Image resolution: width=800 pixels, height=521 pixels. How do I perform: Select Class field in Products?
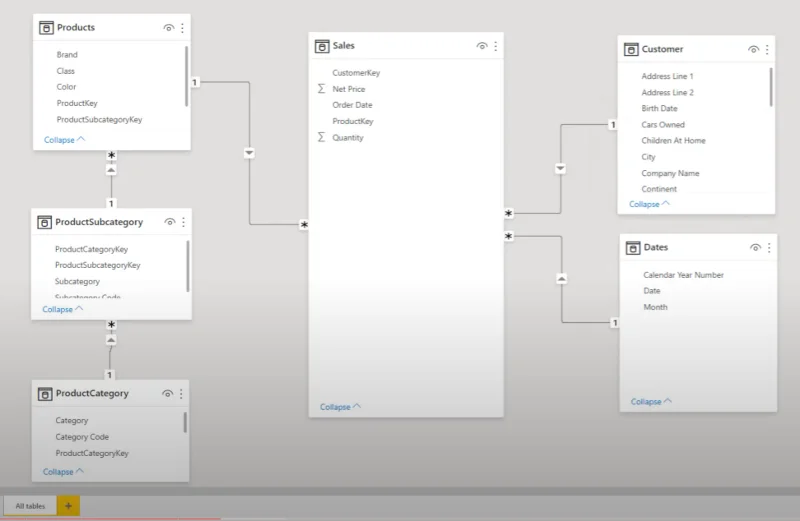click(x=65, y=71)
